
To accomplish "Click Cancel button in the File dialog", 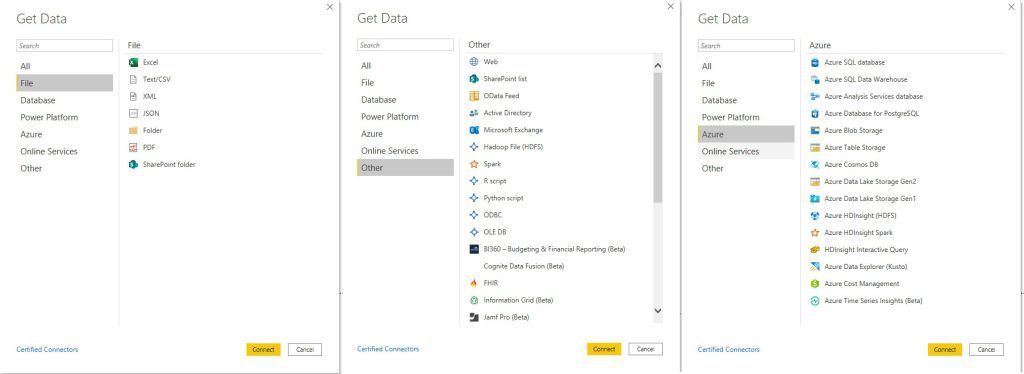I will coord(305,350).
